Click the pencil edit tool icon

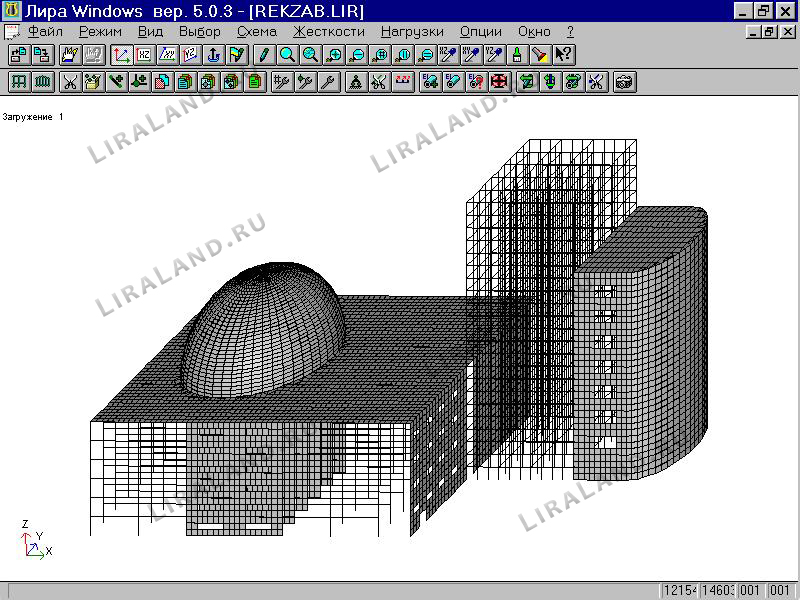pos(263,55)
